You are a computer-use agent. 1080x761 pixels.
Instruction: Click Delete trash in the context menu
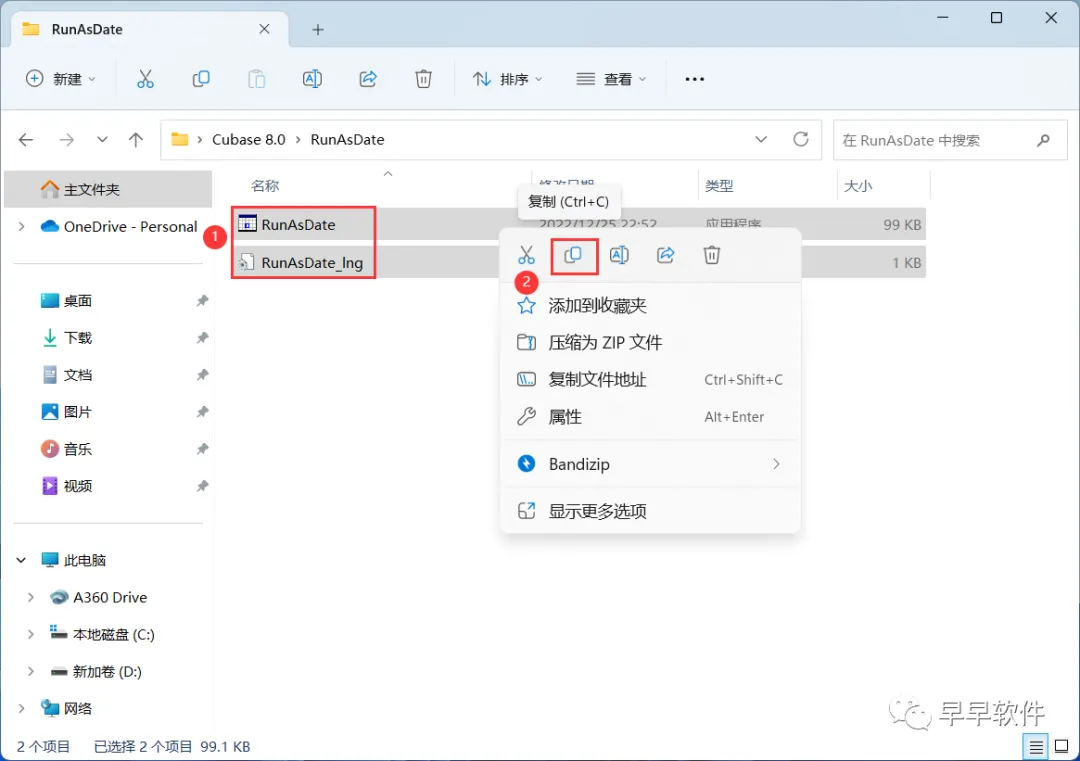pos(712,256)
